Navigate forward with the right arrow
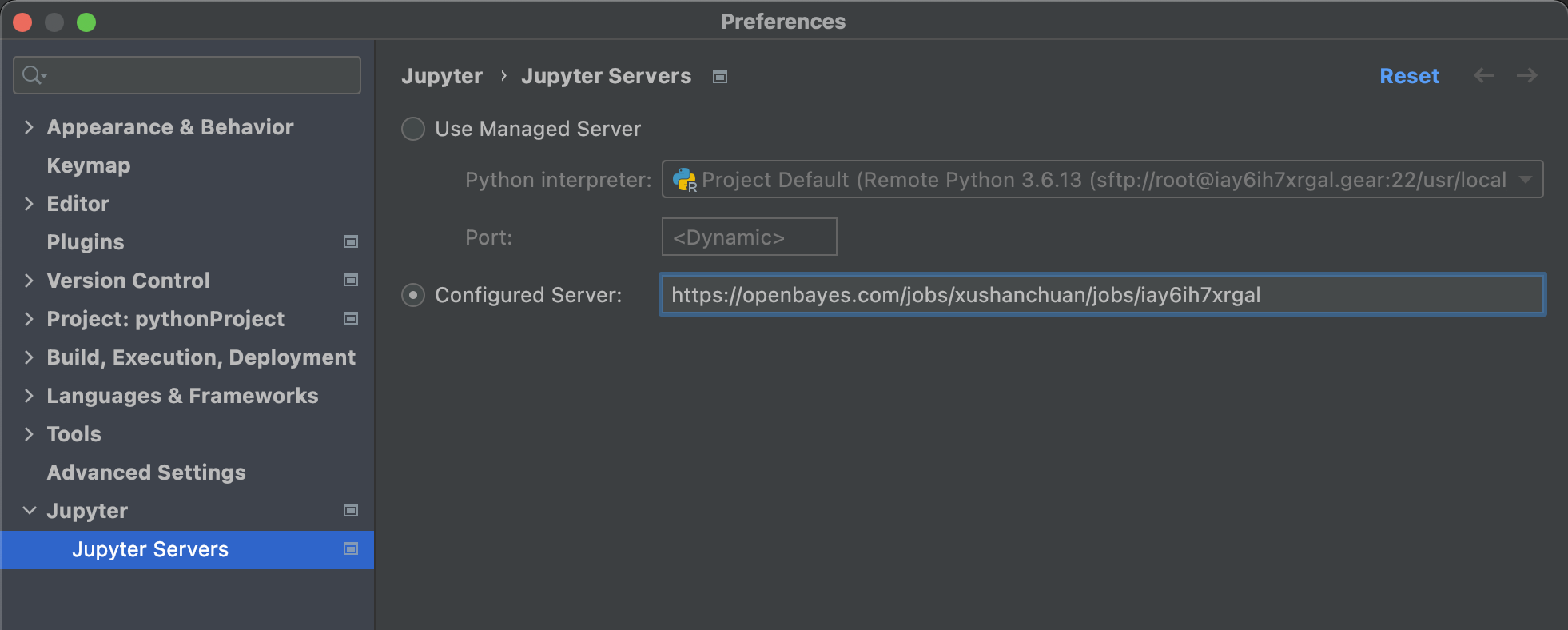1568x630 pixels. [x=1526, y=75]
